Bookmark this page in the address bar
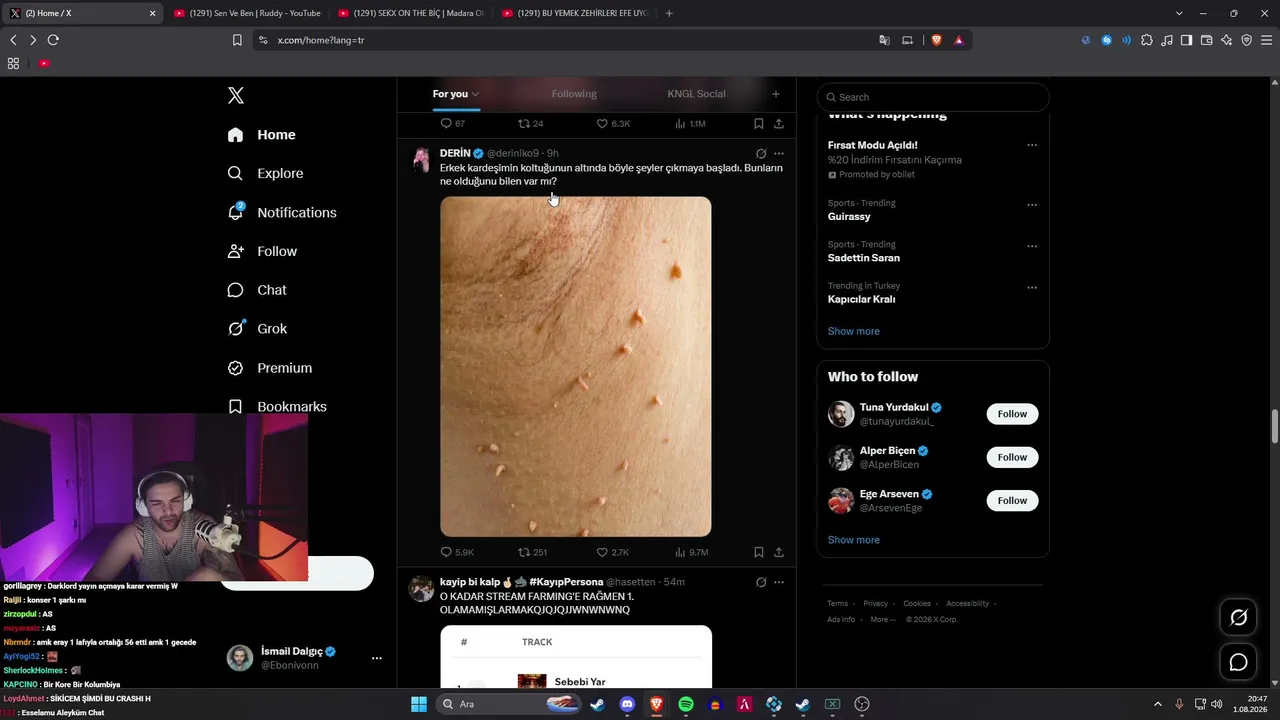This screenshot has height=720, width=1280. tap(237, 40)
